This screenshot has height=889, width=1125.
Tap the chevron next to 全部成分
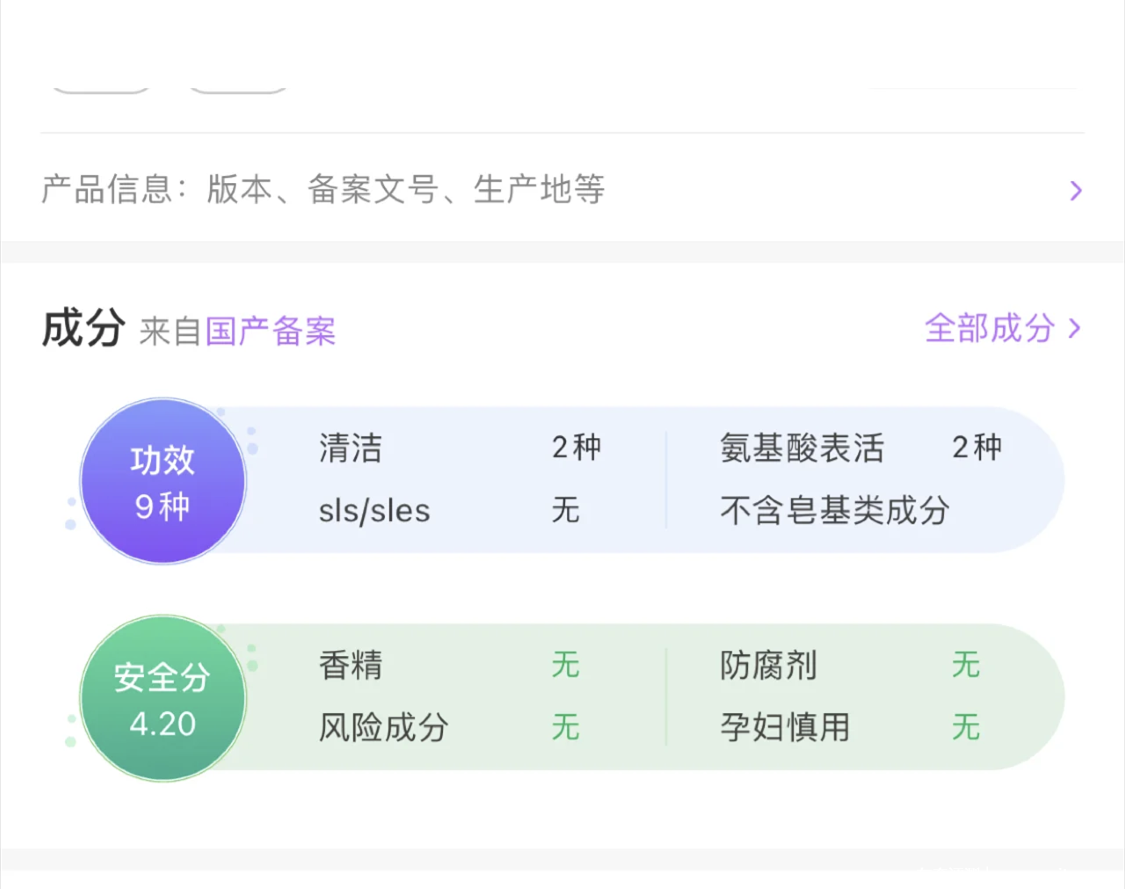pos(1075,328)
